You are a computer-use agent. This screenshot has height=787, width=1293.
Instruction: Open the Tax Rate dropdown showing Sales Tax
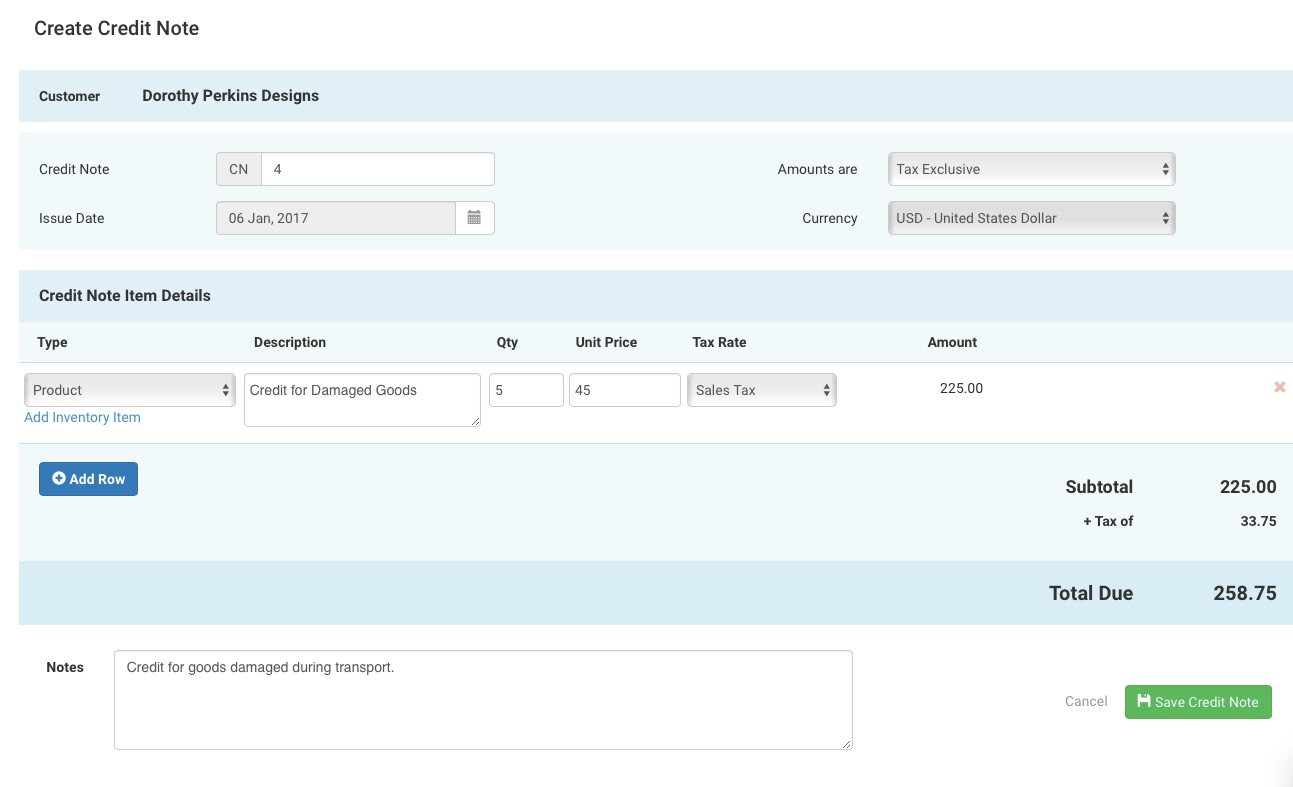click(x=761, y=389)
